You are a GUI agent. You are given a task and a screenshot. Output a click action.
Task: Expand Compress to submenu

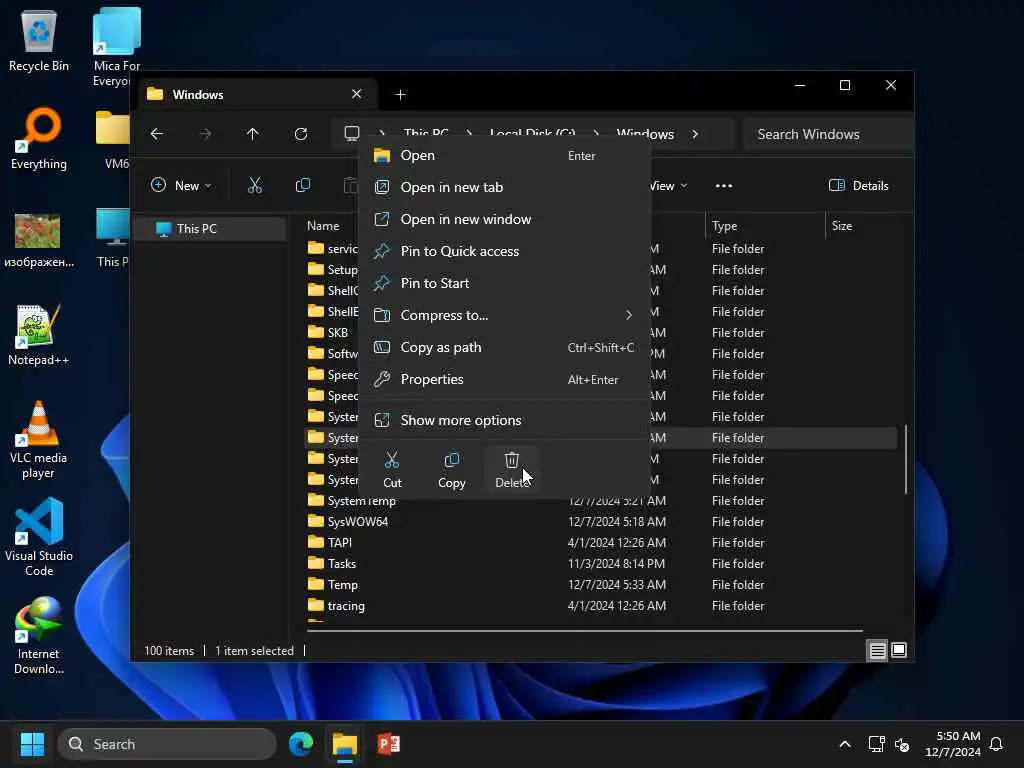click(x=504, y=315)
